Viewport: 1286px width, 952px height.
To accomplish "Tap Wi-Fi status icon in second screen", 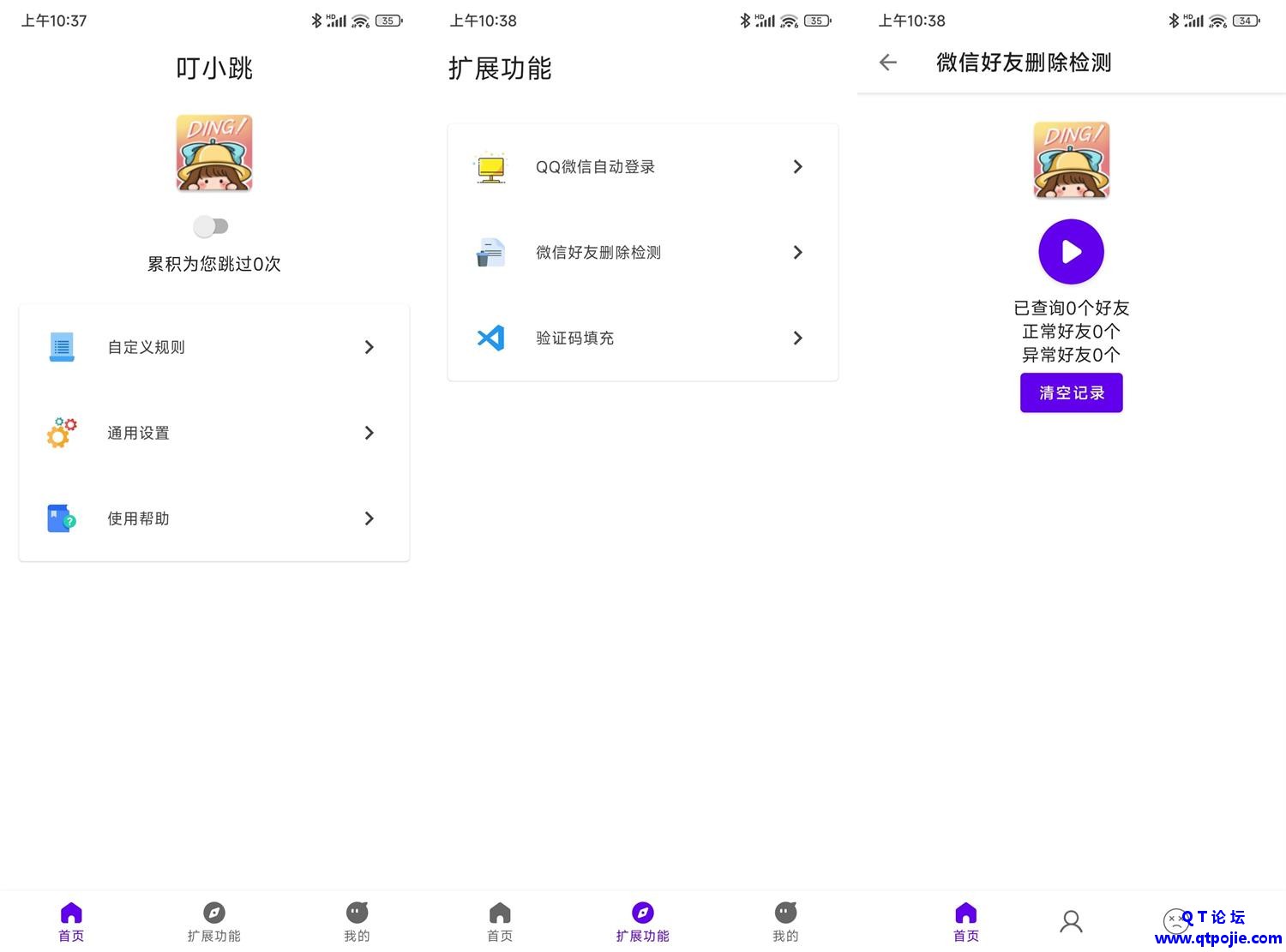I will [x=789, y=21].
